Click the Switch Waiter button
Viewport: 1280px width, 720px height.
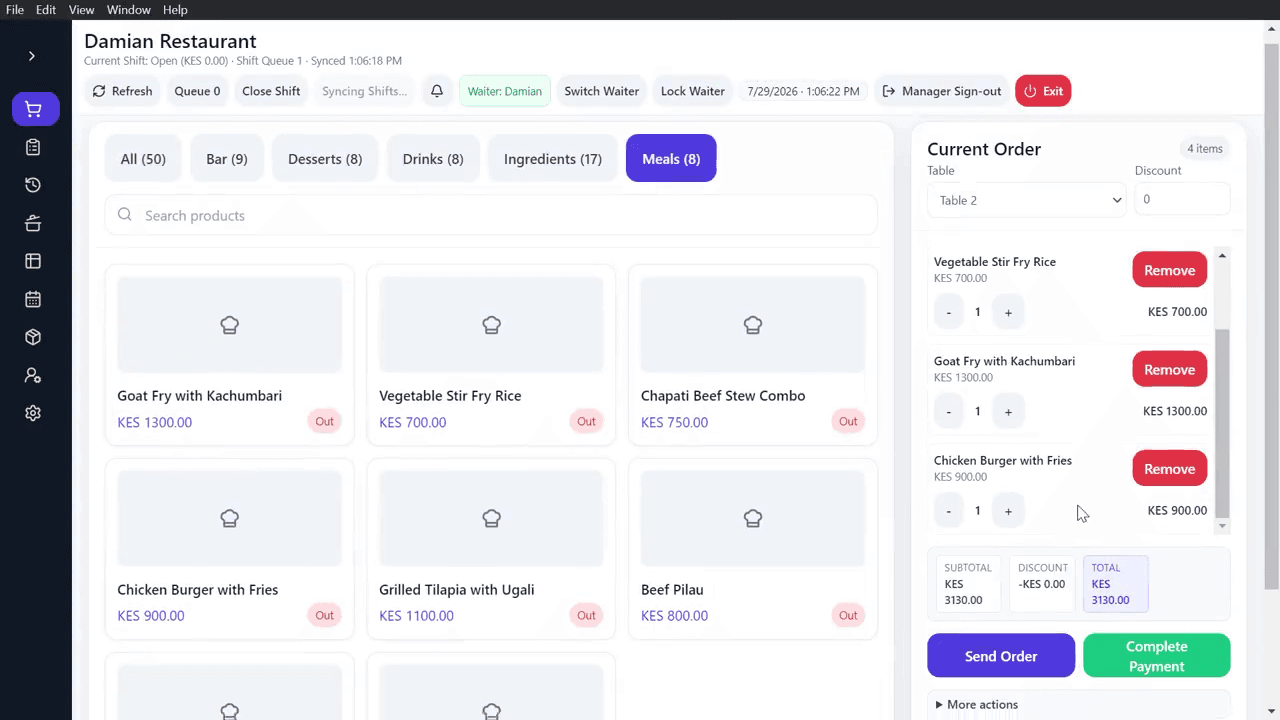point(601,91)
